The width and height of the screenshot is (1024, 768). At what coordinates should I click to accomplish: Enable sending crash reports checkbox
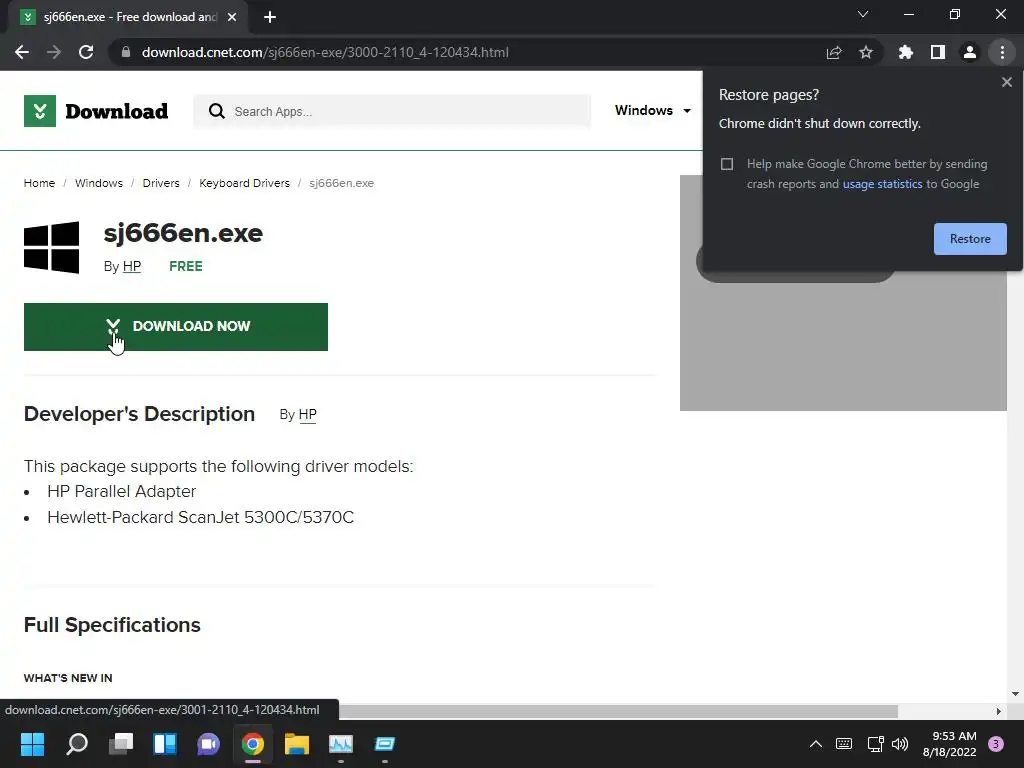[727, 164]
